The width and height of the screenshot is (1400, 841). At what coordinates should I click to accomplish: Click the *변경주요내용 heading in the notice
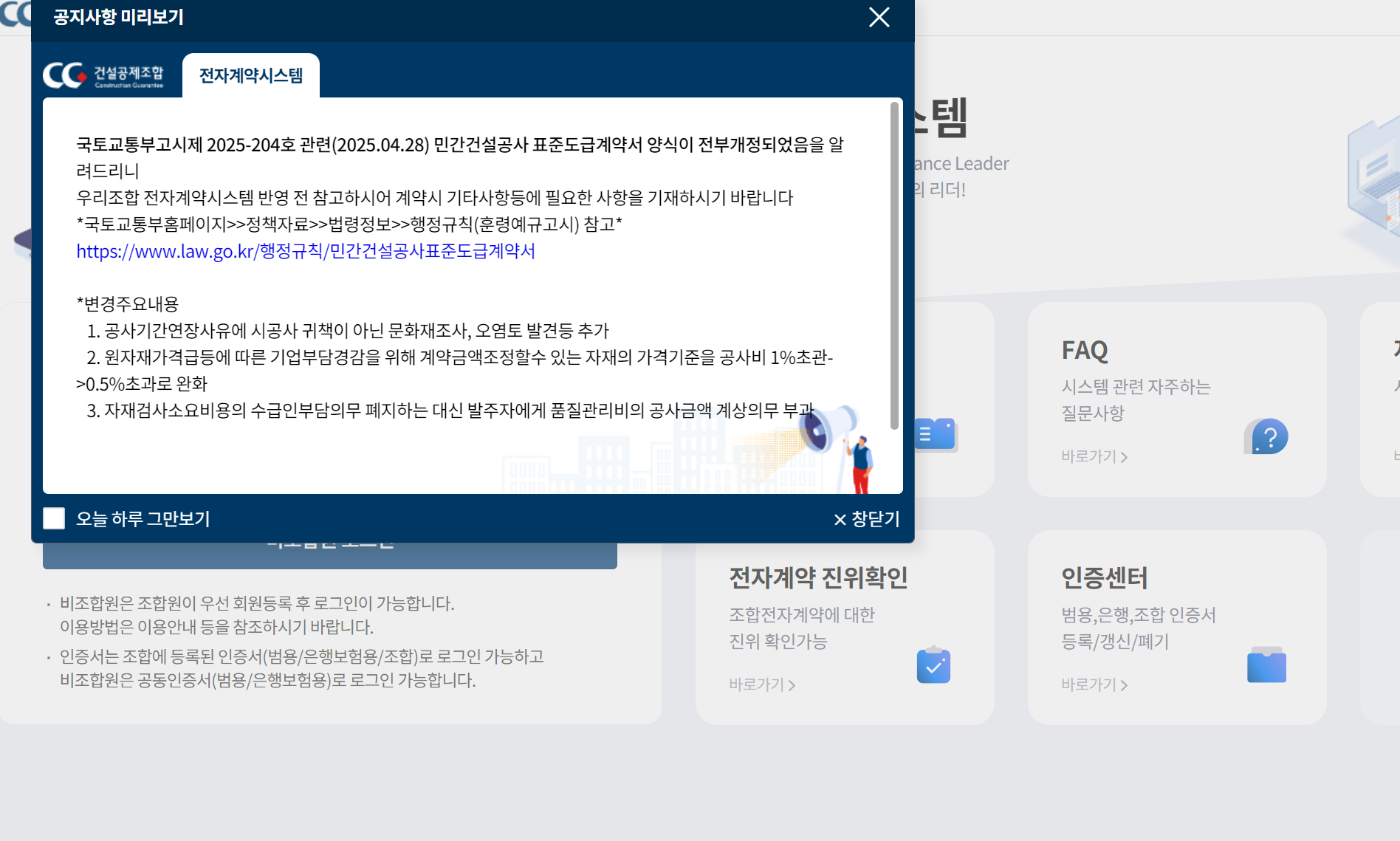[x=128, y=304]
